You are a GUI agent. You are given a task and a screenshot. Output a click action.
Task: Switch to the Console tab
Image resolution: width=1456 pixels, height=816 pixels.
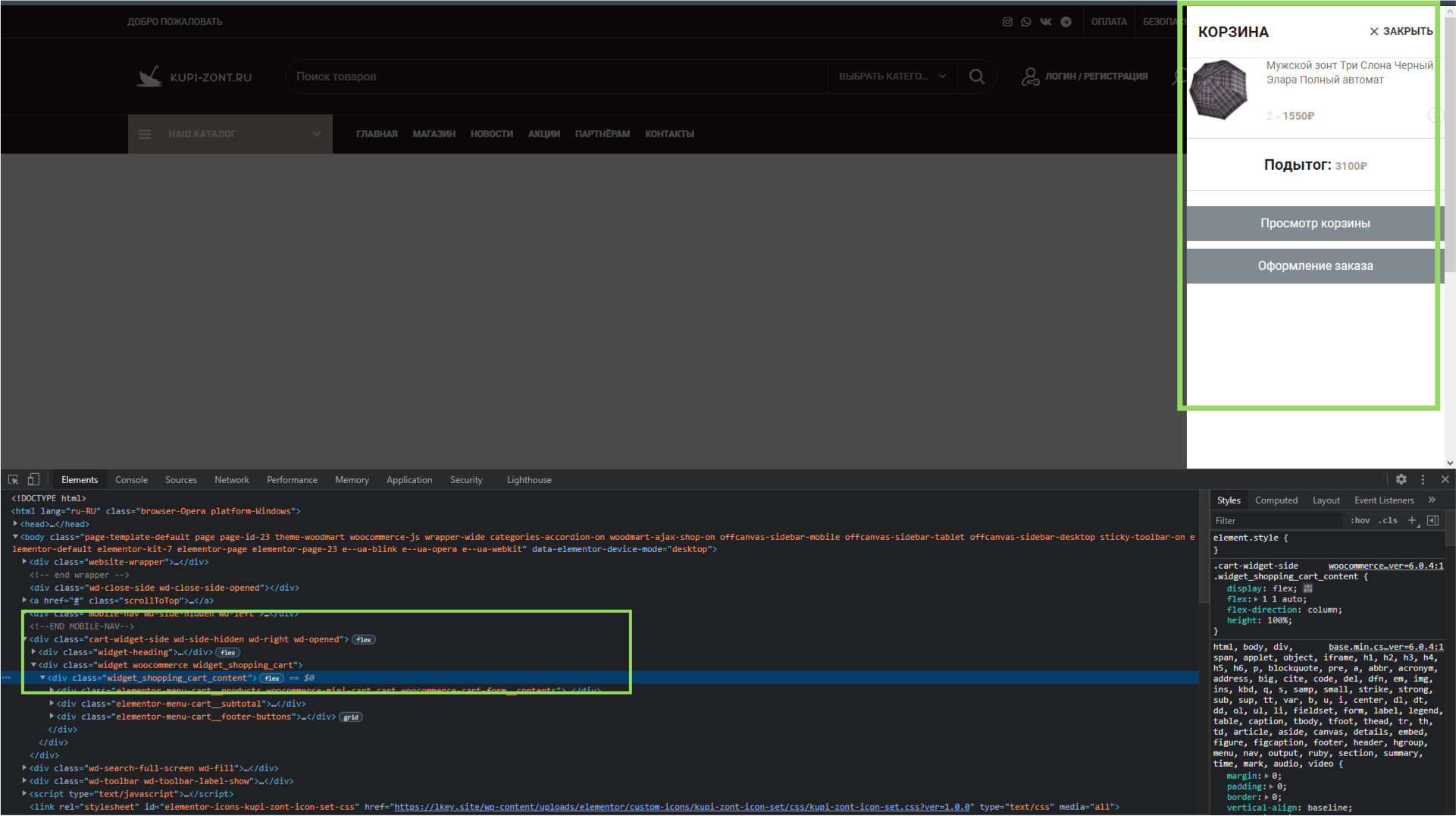pos(131,480)
